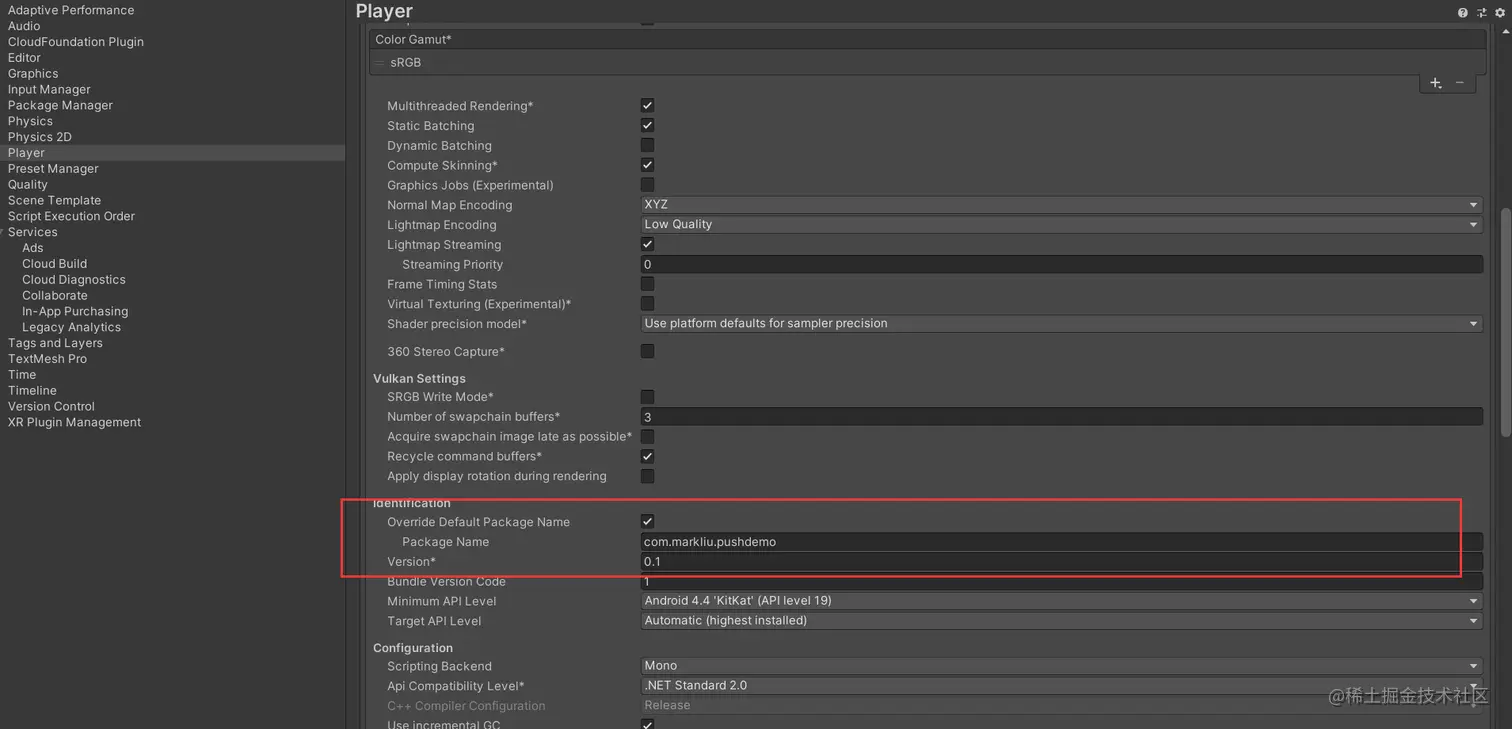Image resolution: width=1512 pixels, height=729 pixels.
Task: Enable Frame Timing Stats checkbox
Action: (647, 284)
